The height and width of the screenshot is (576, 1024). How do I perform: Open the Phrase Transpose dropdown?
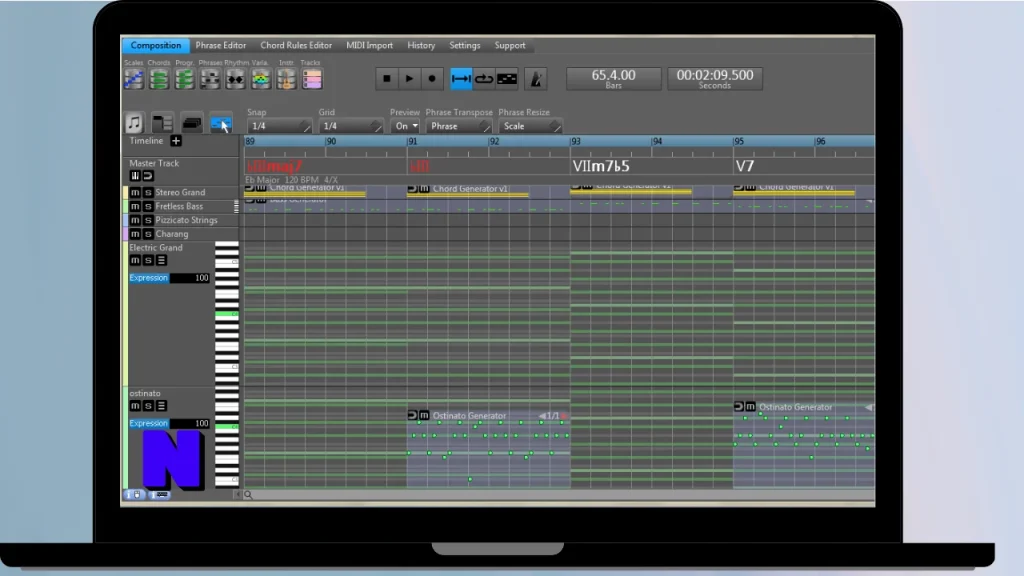pos(458,126)
